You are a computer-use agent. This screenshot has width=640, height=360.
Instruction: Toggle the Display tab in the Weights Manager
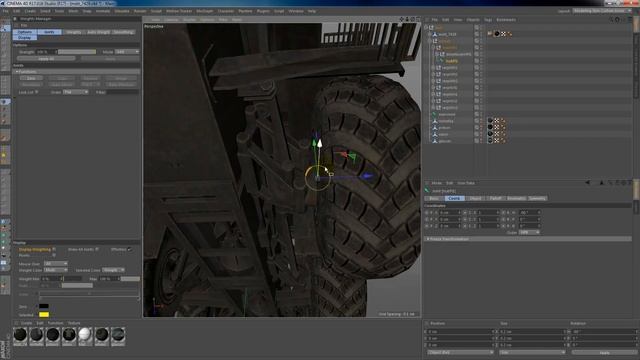[24, 38]
